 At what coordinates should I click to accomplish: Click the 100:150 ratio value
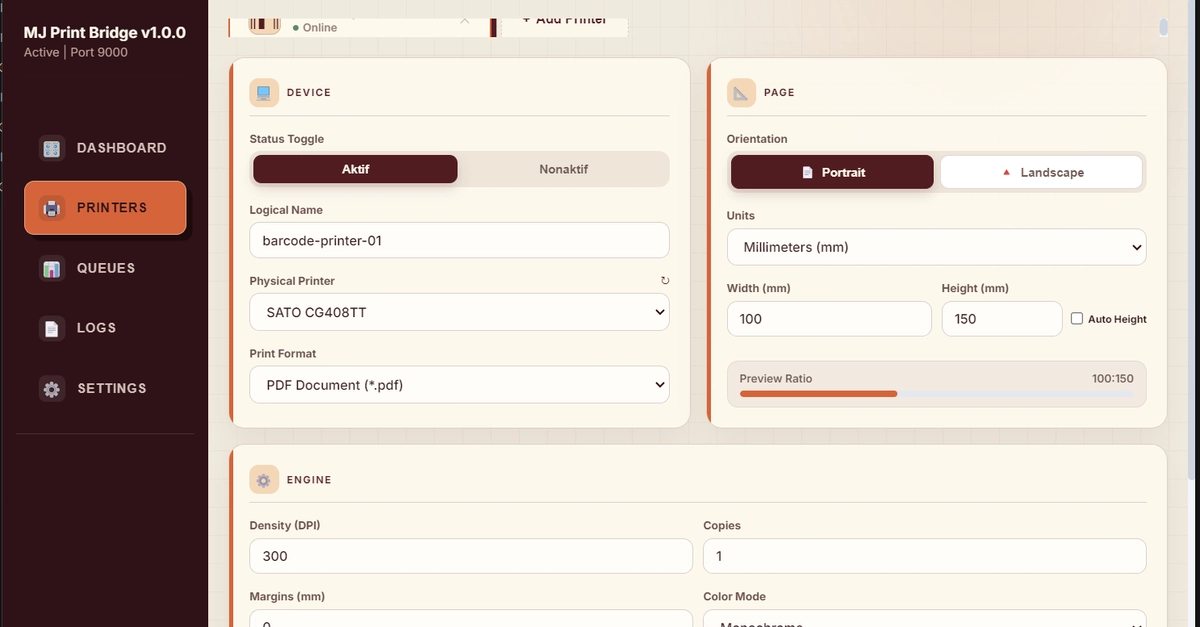1113,379
